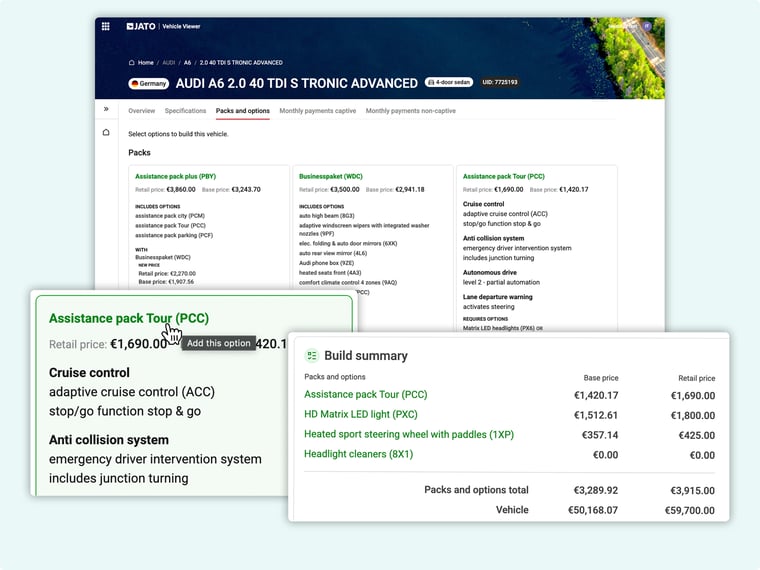Click enlarged Assistance pack Tour (PCC) heading
760x570 pixels.
[129, 318]
